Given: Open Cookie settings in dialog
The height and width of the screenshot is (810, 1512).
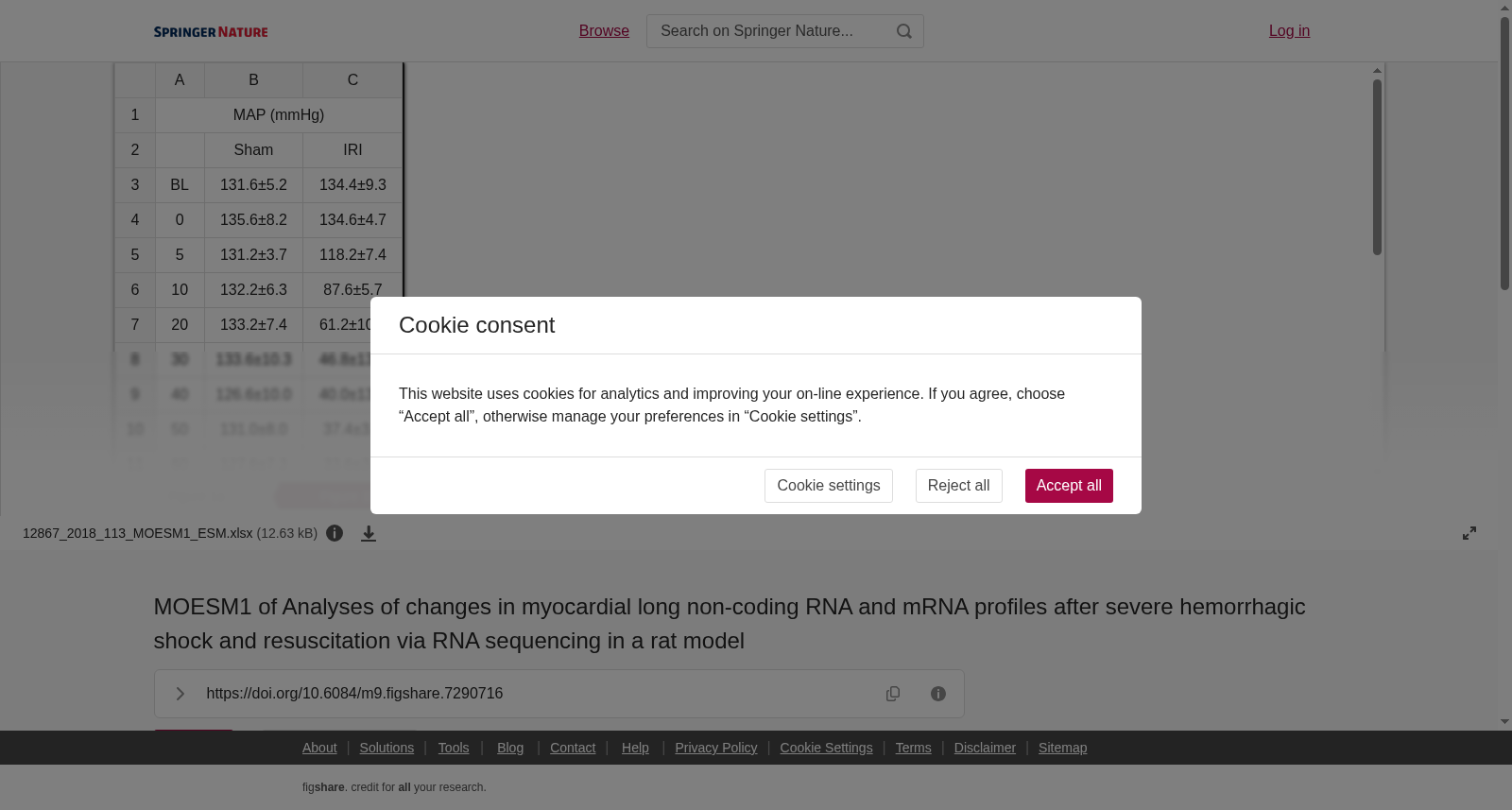Looking at the screenshot, I should [x=829, y=486].
